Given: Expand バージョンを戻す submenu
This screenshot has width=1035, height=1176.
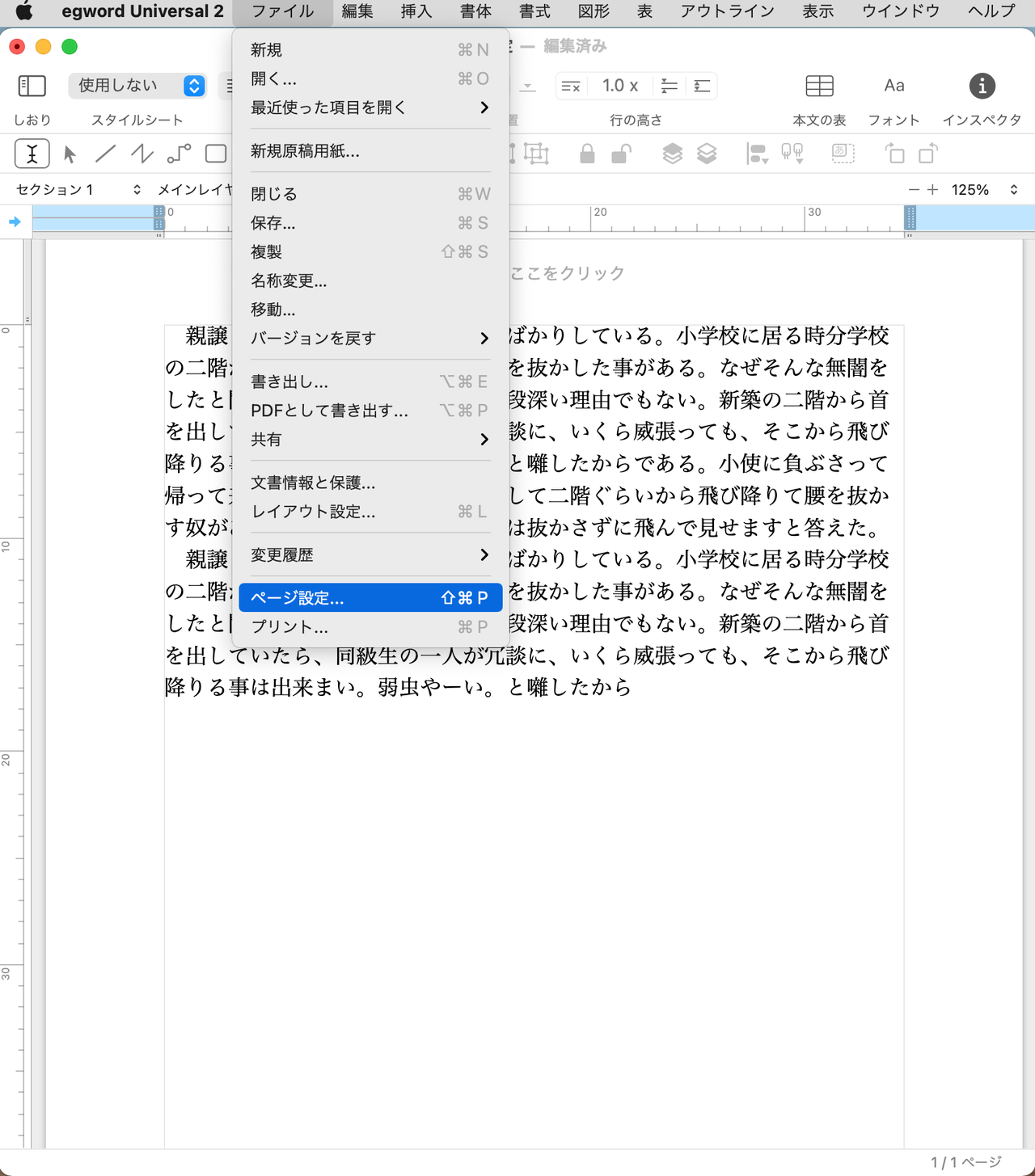Looking at the screenshot, I should pos(370,338).
